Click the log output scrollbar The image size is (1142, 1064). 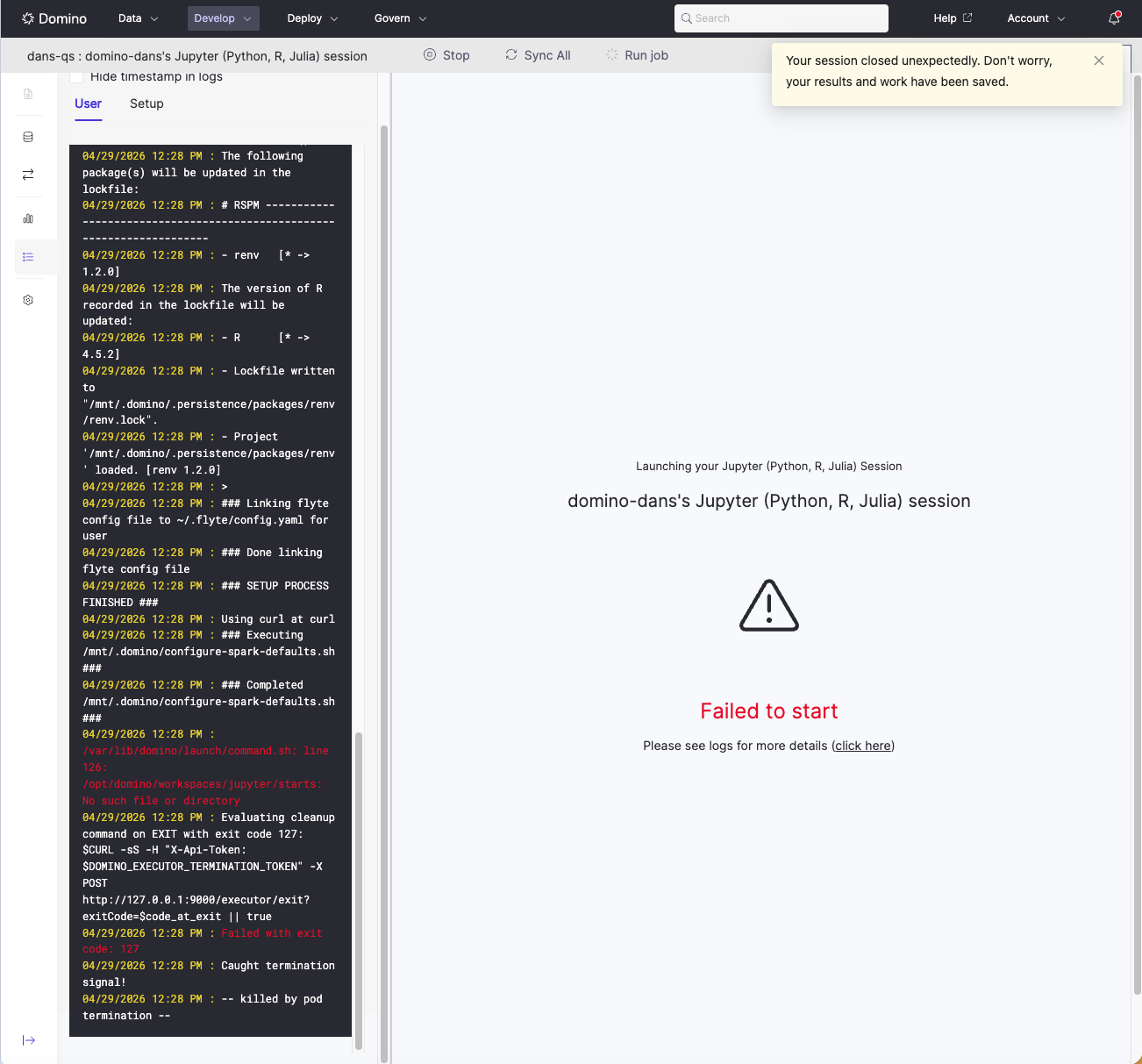coord(359,890)
